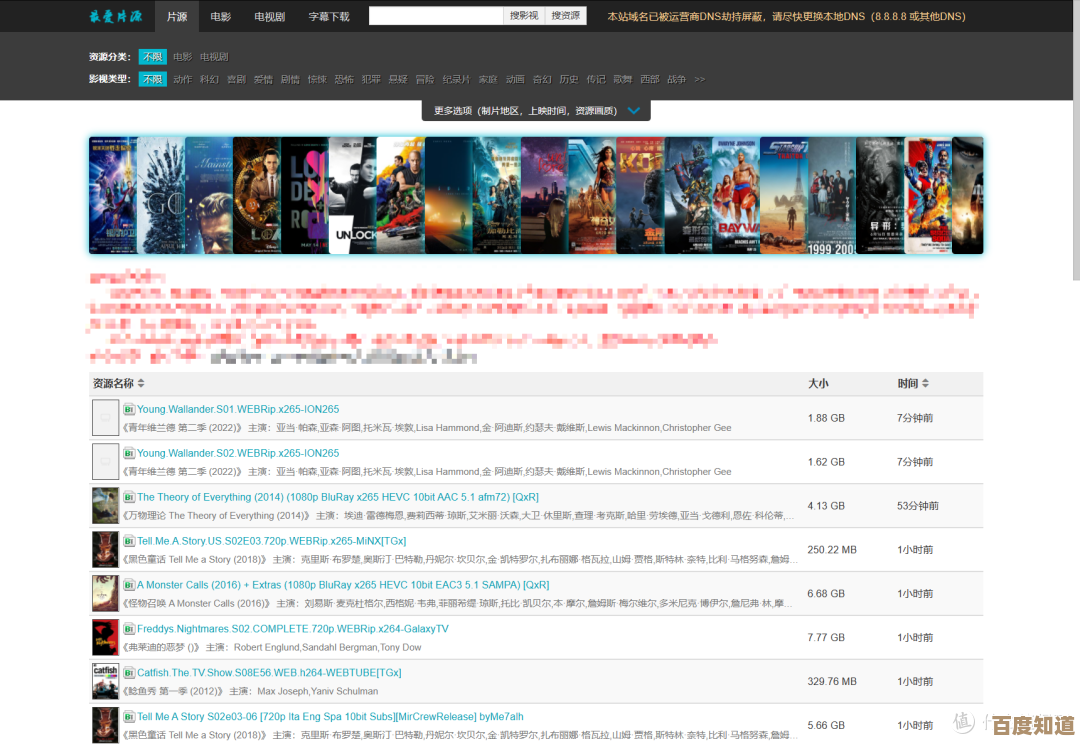Sort the list by 时间 column

click(x=913, y=383)
